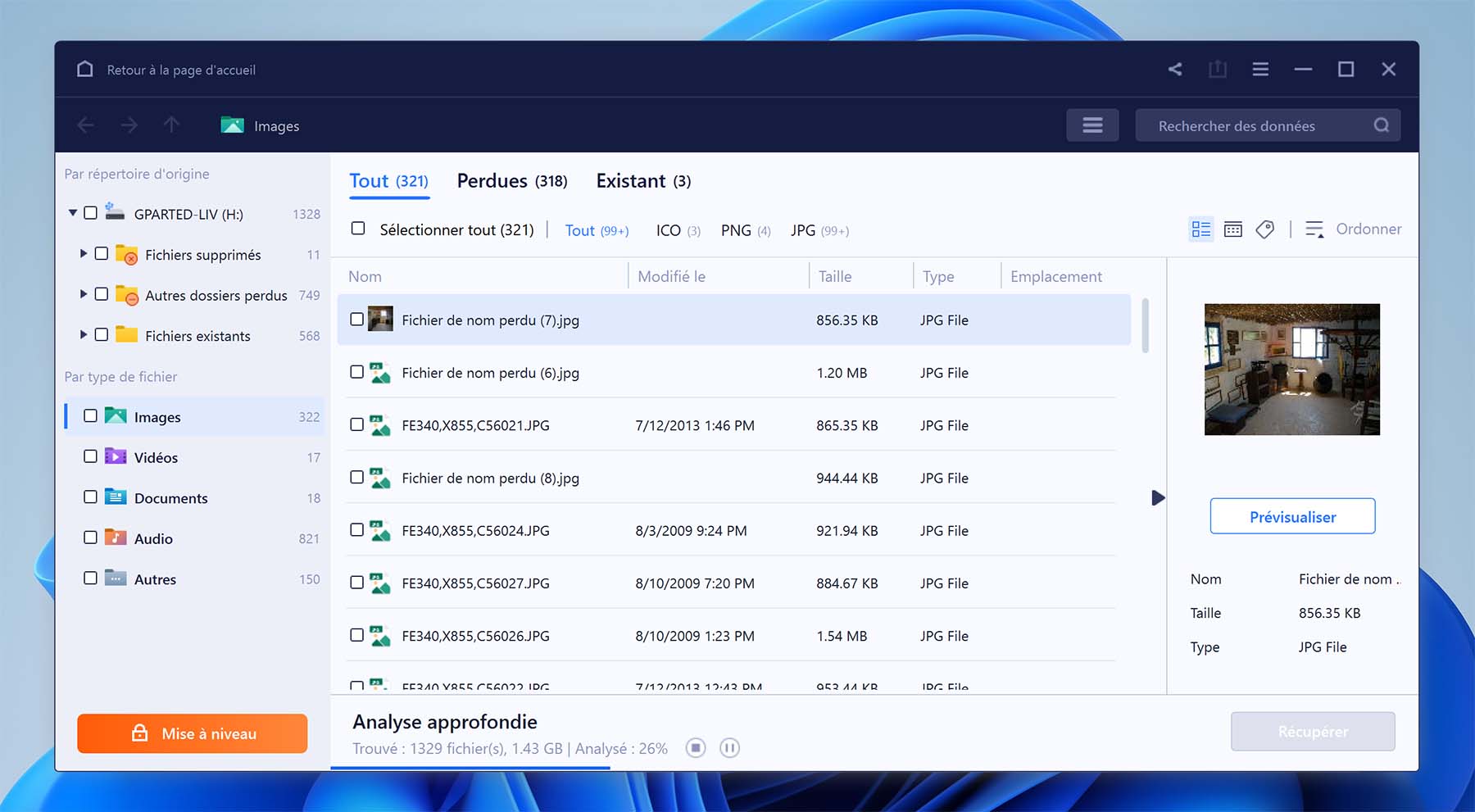Switch to the Perdues tab
The width and height of the screenshot is (1475, 812).
(511, 181)
